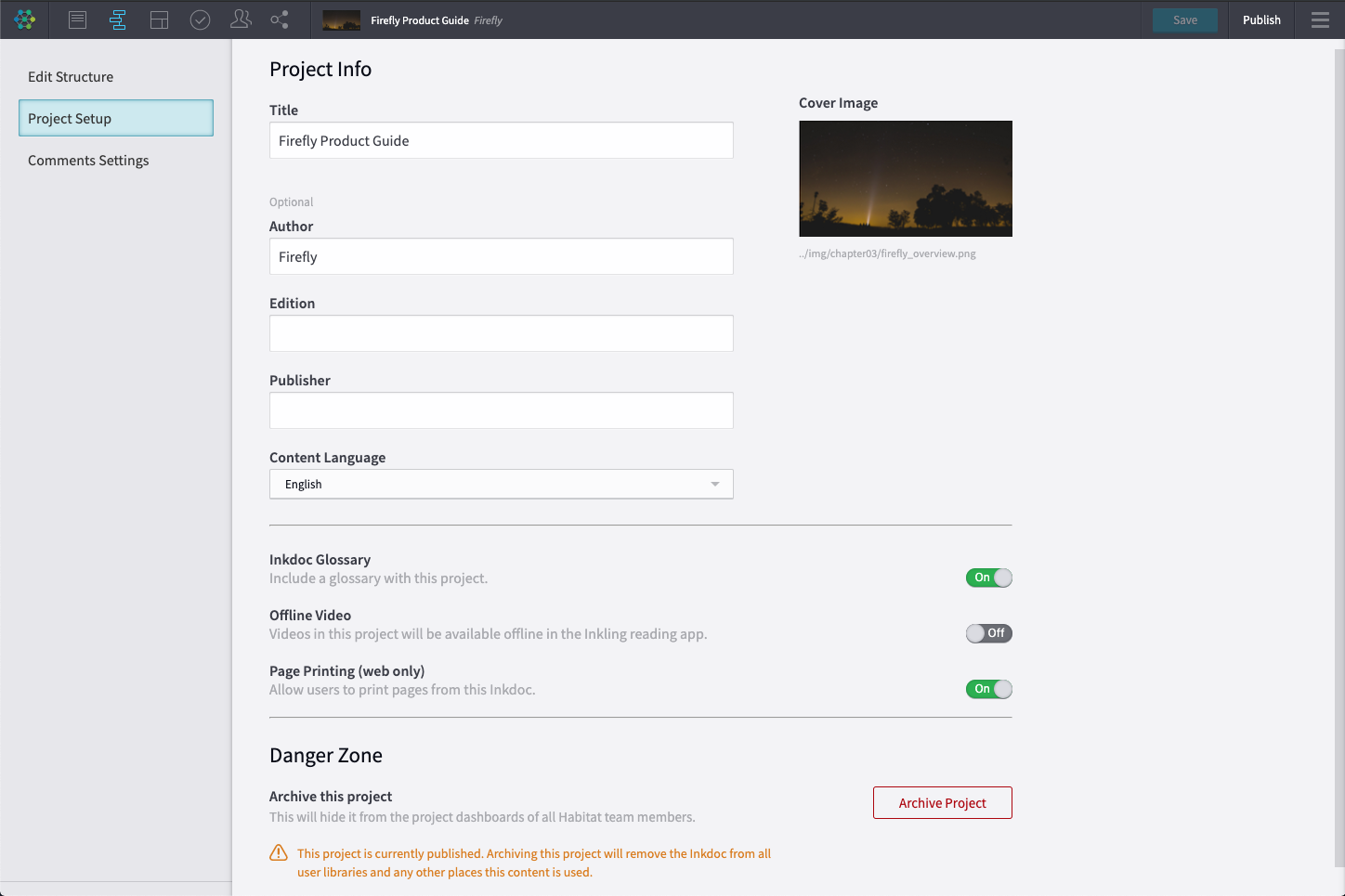Enable the Offline Video toggle
This screenshot has height=896, width=1345.
(988, 633)
